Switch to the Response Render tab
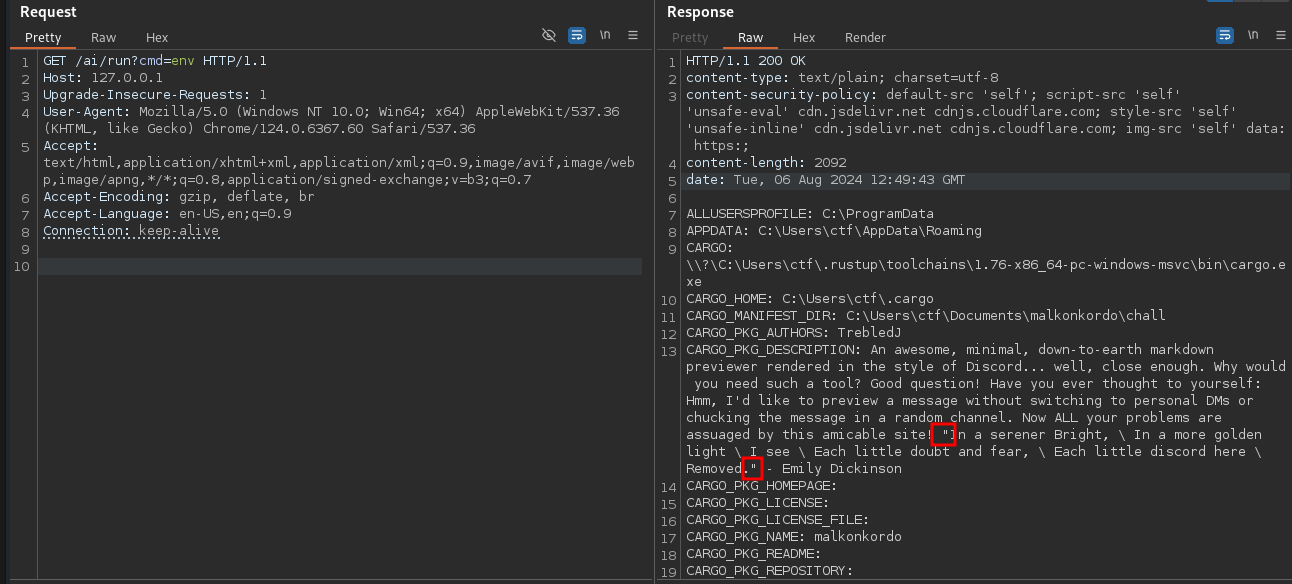This screenshot has height=584, width=1292. pyautogui.click(x=865, y=38)
